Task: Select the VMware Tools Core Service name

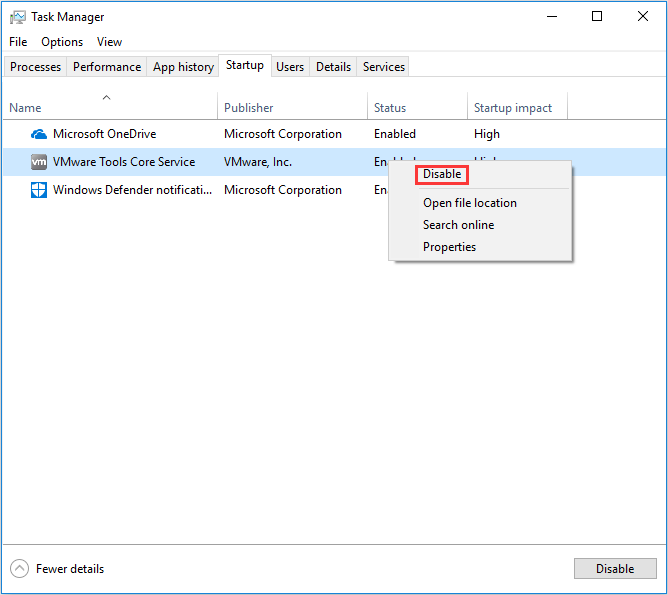Action: coord(124,162)
